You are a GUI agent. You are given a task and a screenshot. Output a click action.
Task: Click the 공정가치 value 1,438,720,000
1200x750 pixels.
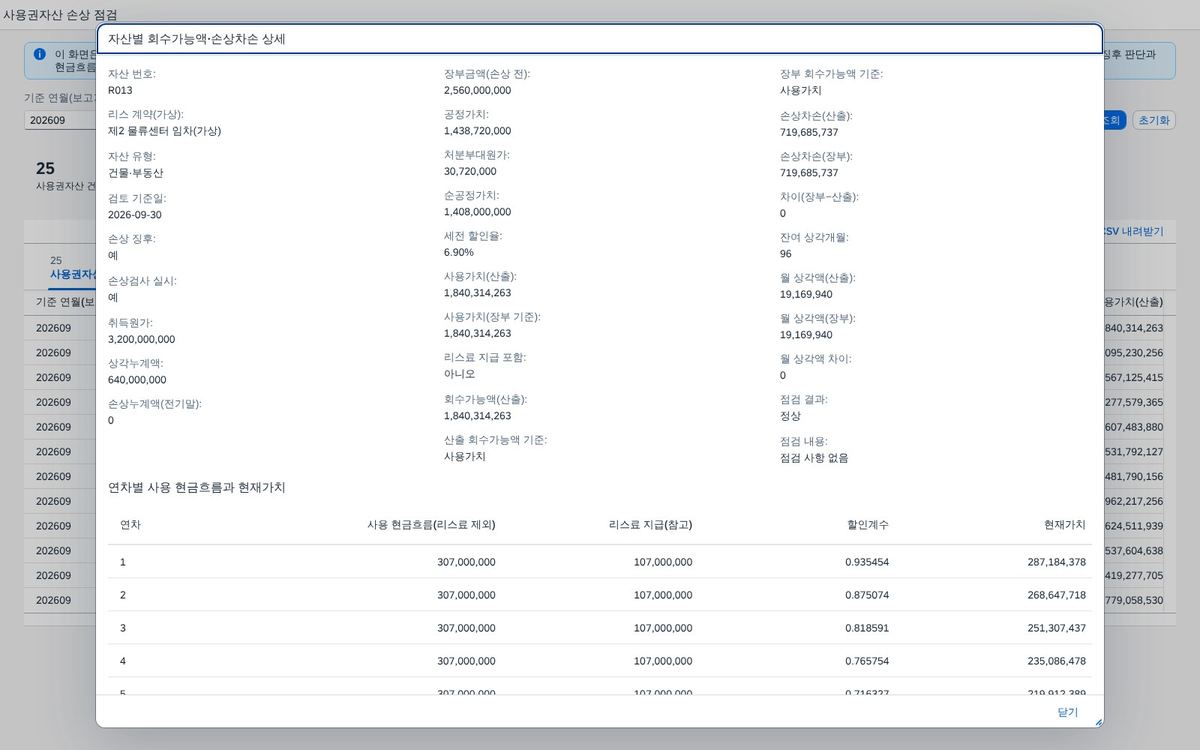pos(477,131)
